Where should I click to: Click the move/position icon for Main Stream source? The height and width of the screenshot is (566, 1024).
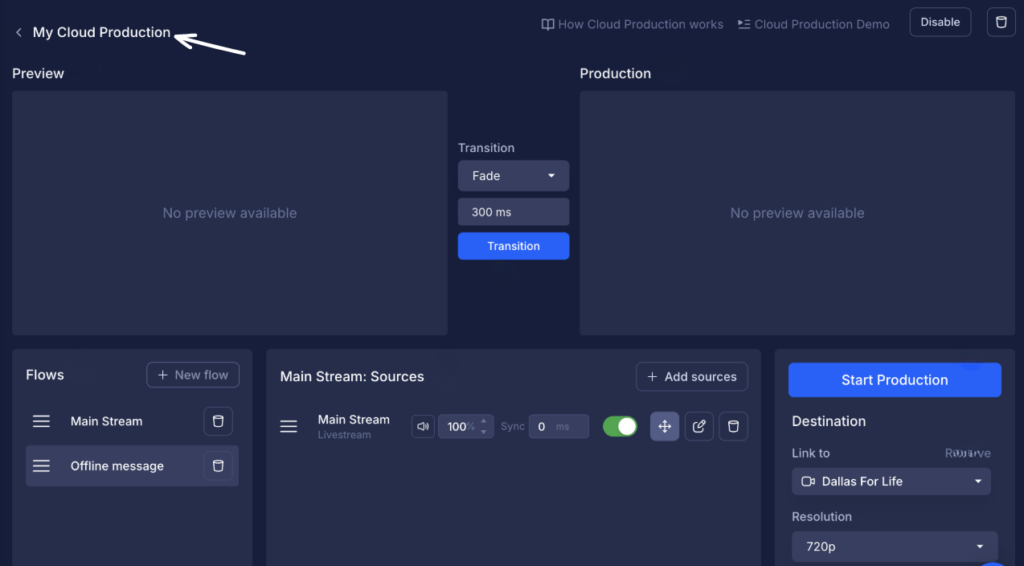click(x=664, y=426)
